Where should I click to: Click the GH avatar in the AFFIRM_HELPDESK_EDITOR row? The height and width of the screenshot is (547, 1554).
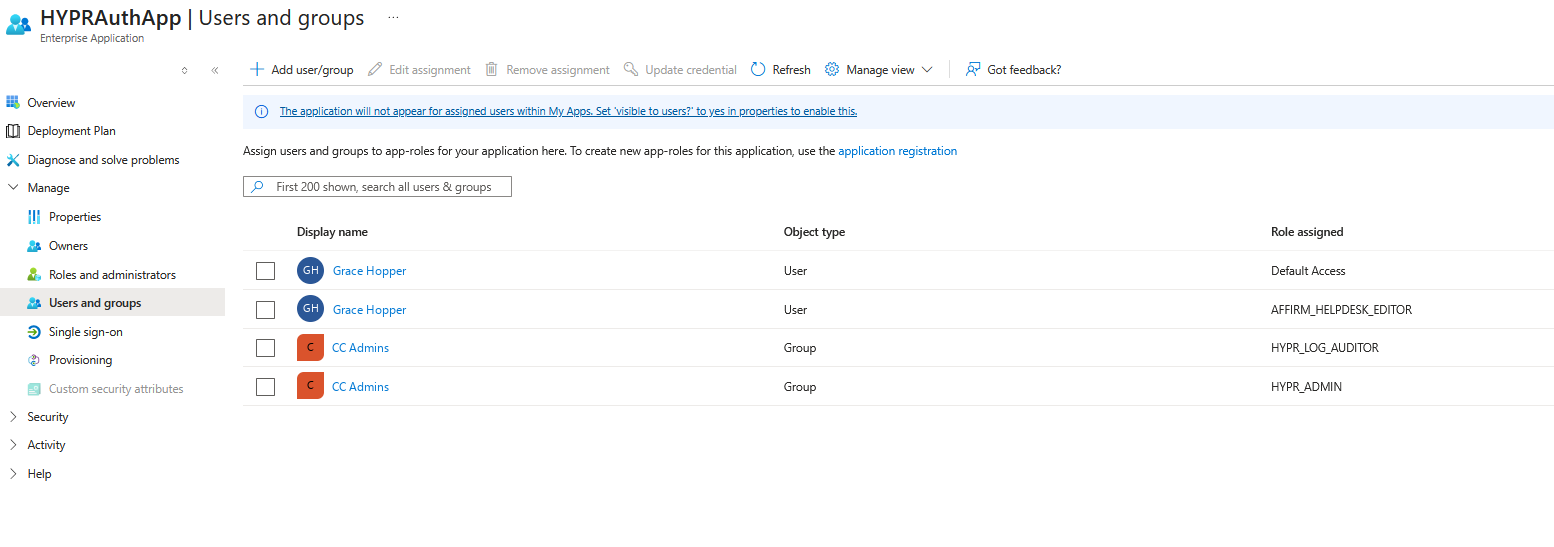point(311,309)
